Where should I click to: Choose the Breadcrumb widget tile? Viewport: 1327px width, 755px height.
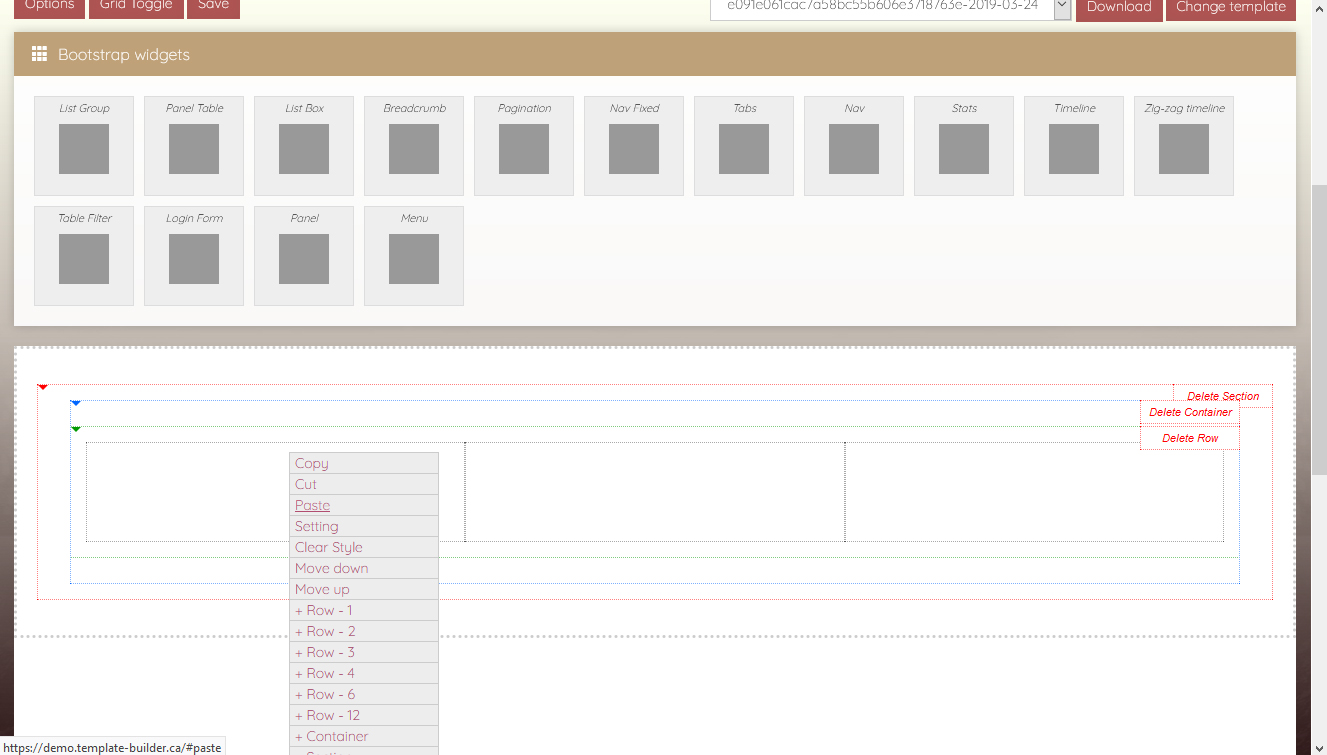(x=414, y=147)
